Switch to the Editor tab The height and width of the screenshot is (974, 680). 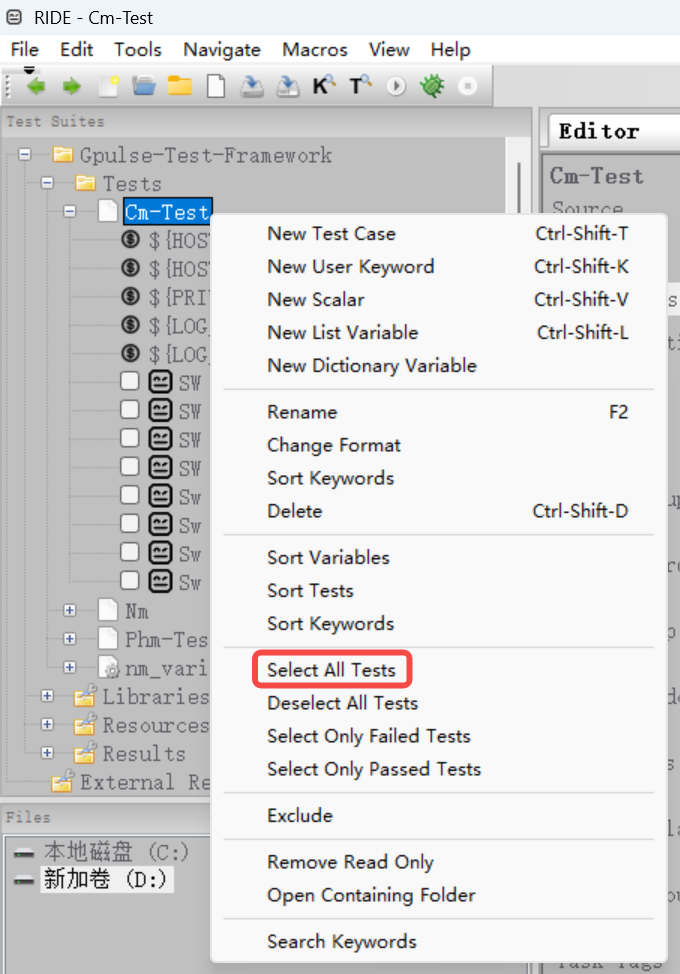pos(598,131)
